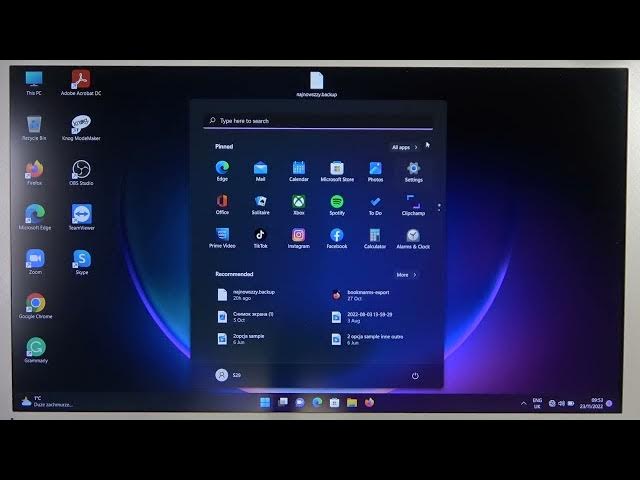The height and width of the screenshot is (480, 640).
Task: Click the Start menu search box
Action: click(318, 121)
